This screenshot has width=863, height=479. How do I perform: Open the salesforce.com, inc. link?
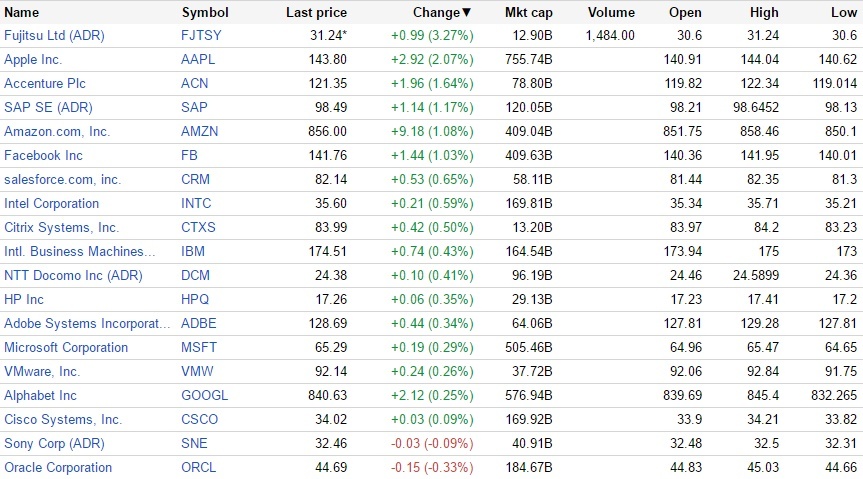[x=62, y=180]
